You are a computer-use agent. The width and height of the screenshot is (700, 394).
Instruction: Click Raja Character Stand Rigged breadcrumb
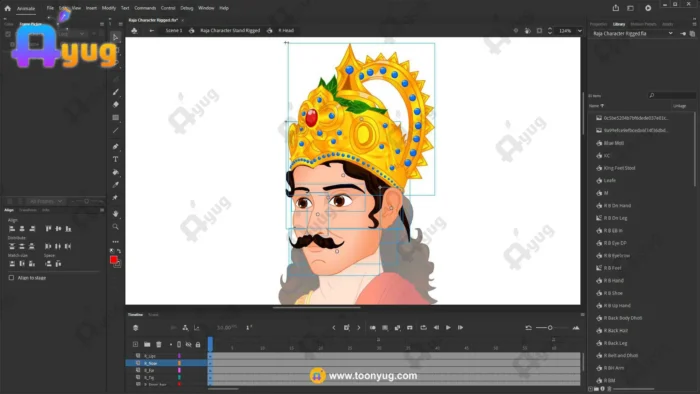point(230,31)
